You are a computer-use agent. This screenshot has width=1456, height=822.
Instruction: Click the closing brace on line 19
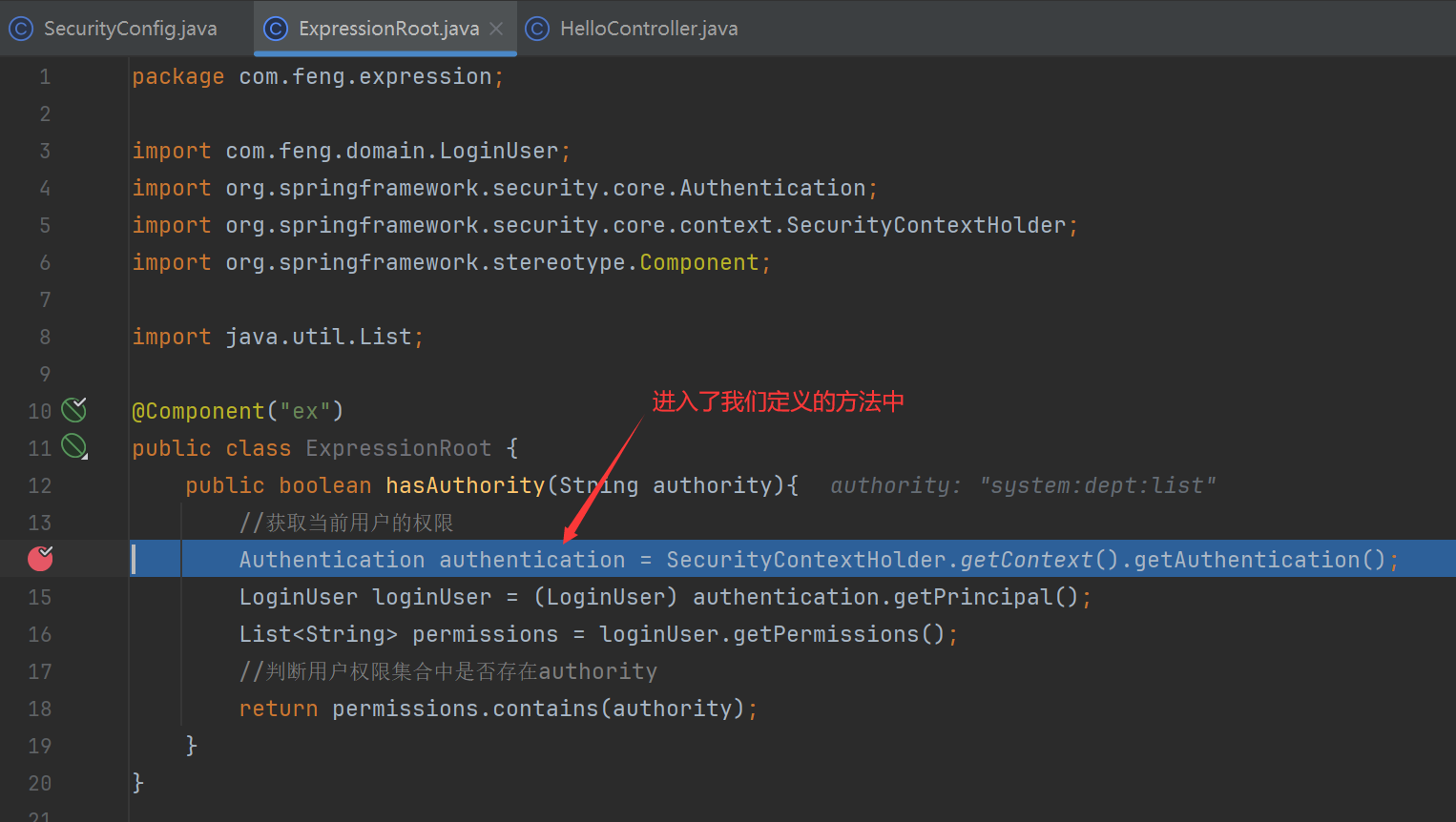point(191,746)
